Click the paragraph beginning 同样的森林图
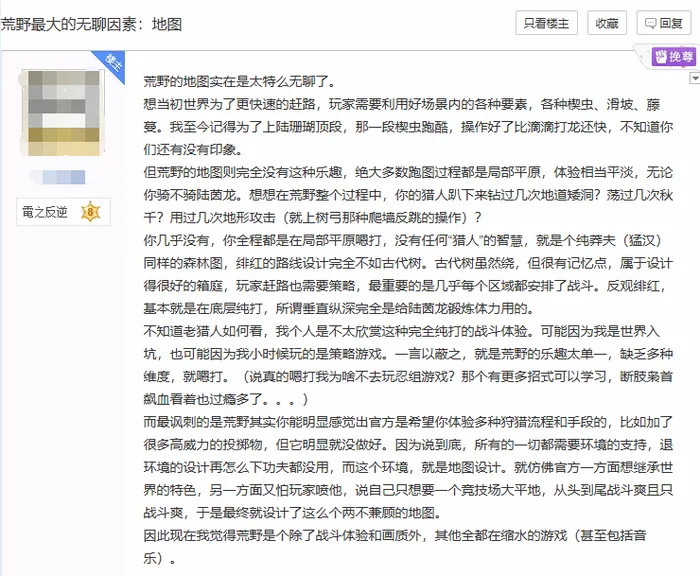Image resolution: width=700 pixels, height=576 pixels. [408, 286]
